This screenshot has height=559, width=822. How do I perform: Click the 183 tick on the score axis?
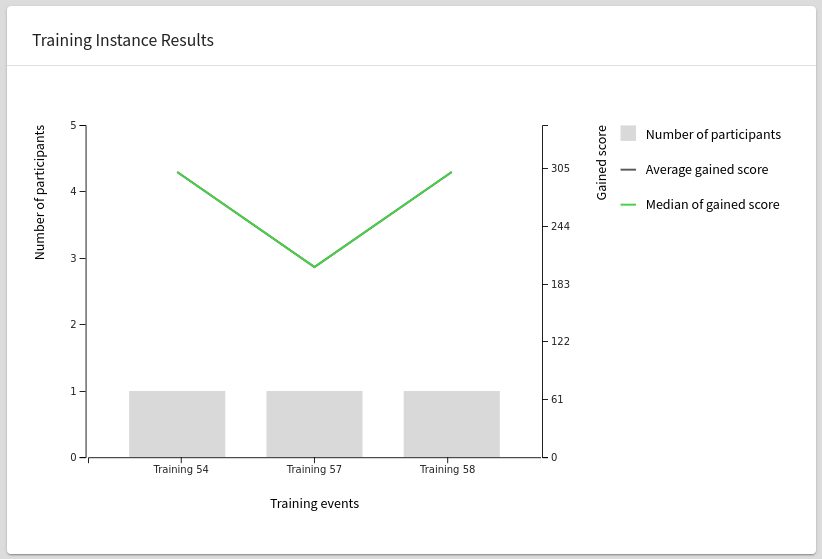[560, 284]
